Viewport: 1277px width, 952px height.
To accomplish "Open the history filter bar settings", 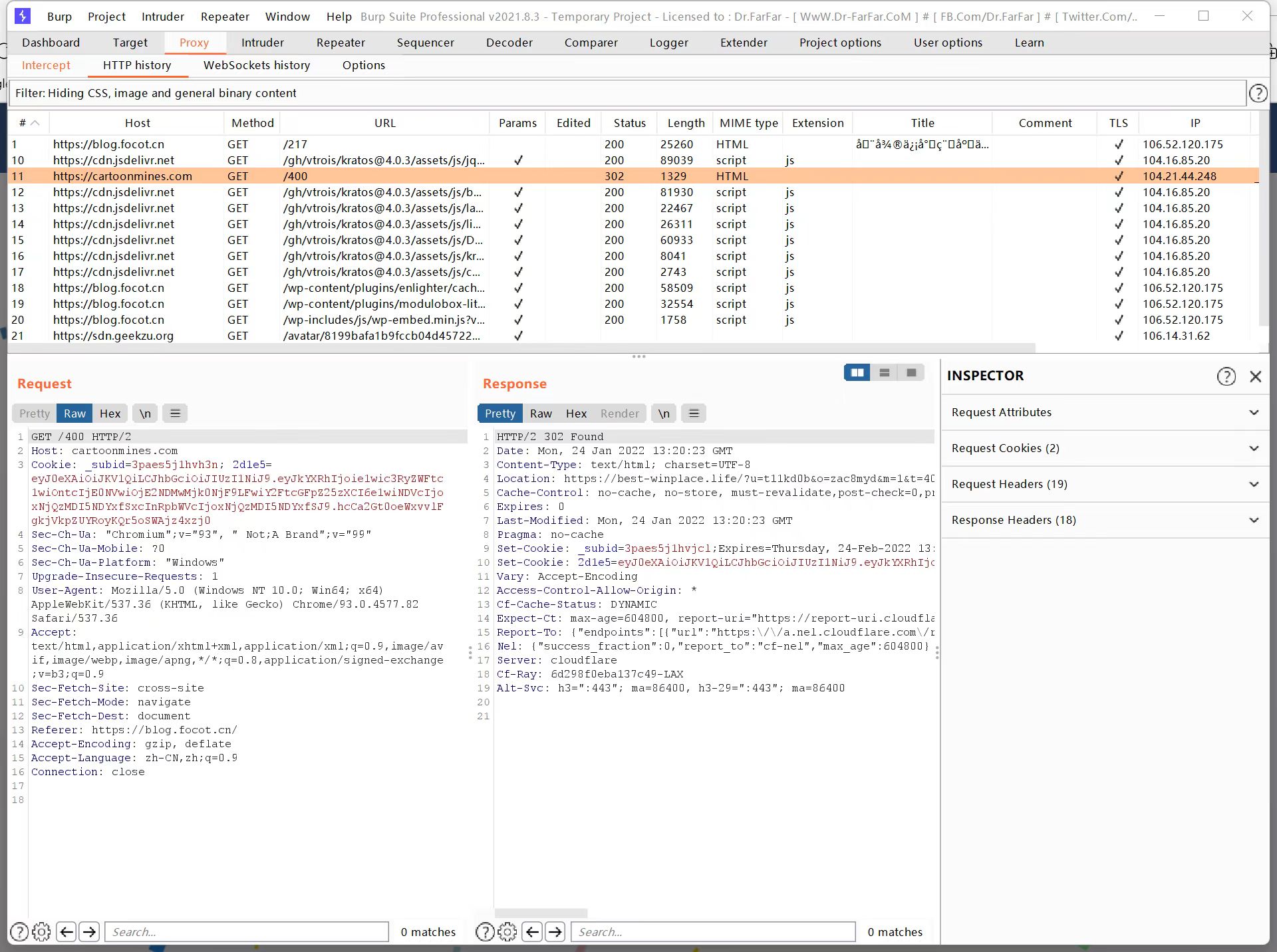I will click(x=627, y=93).
